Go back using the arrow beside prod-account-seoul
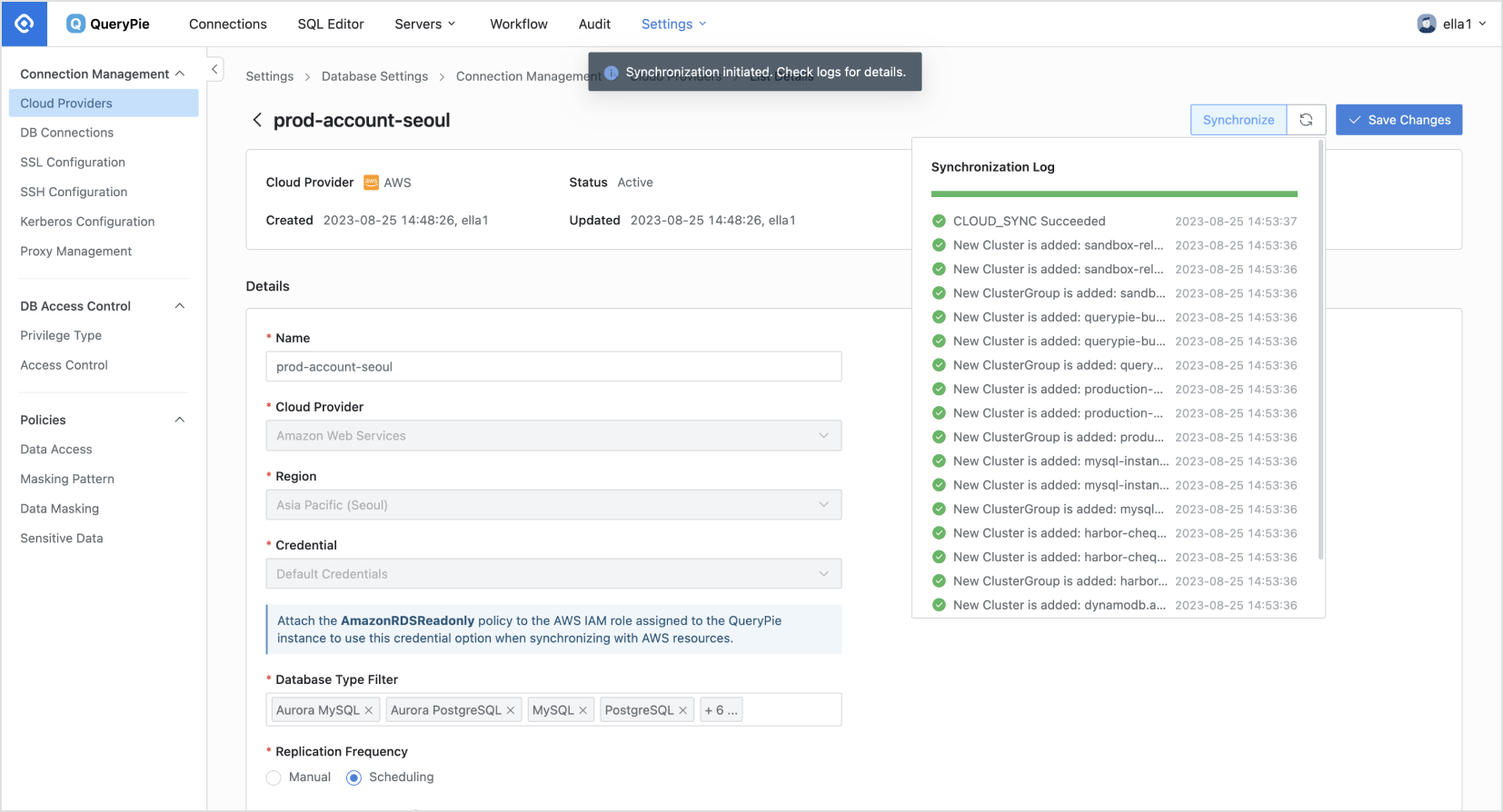 pos(257,120)
